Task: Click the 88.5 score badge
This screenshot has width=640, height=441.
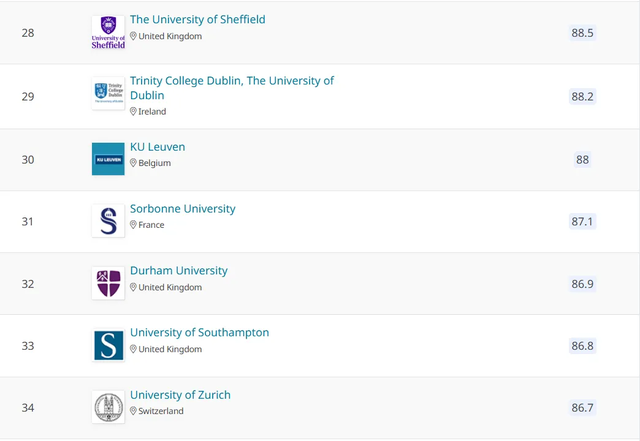Action: tap(582, 33)
